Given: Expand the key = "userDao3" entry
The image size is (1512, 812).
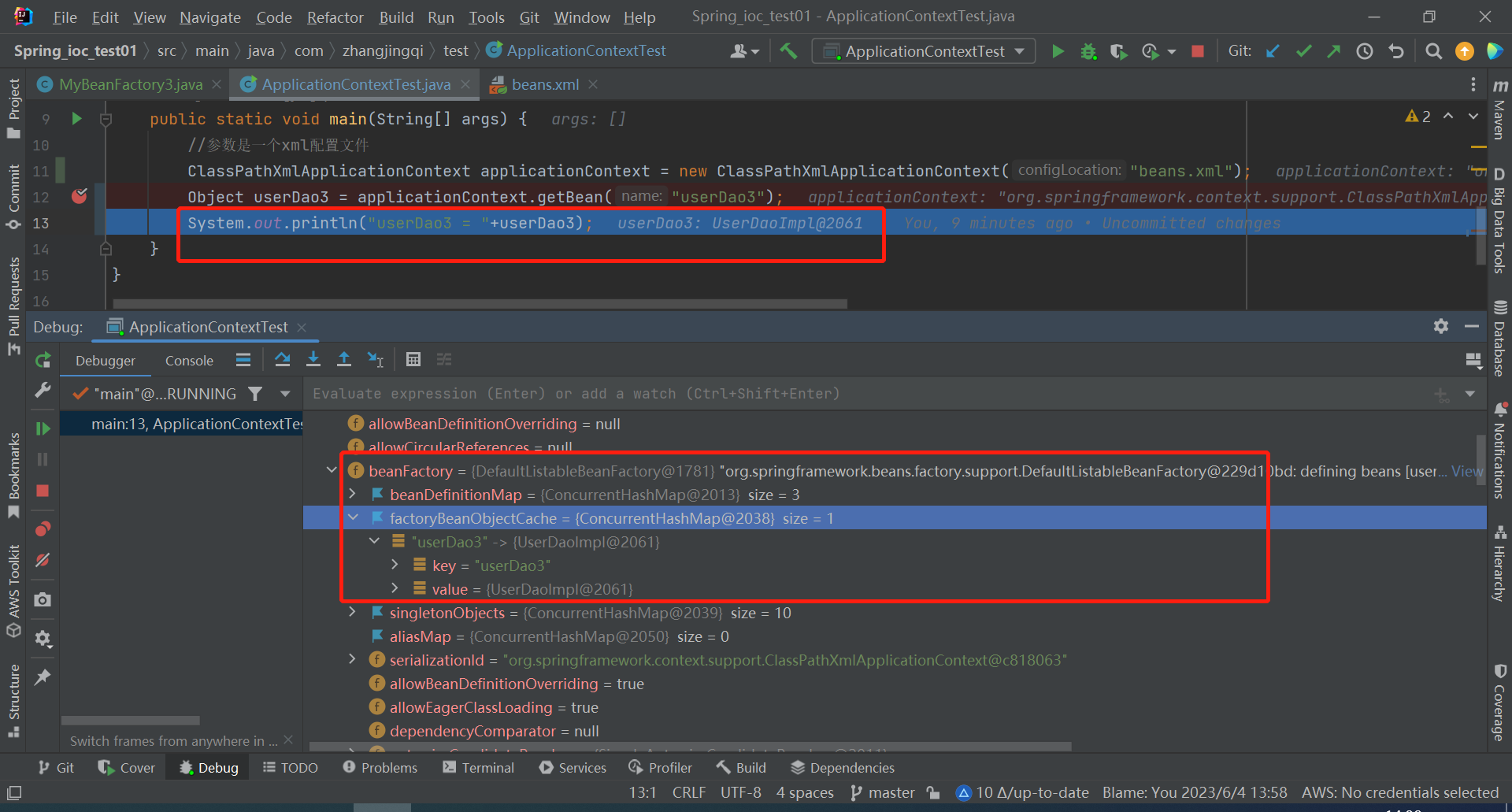Looking at the screenshot, I should click(x=395, y=565).
